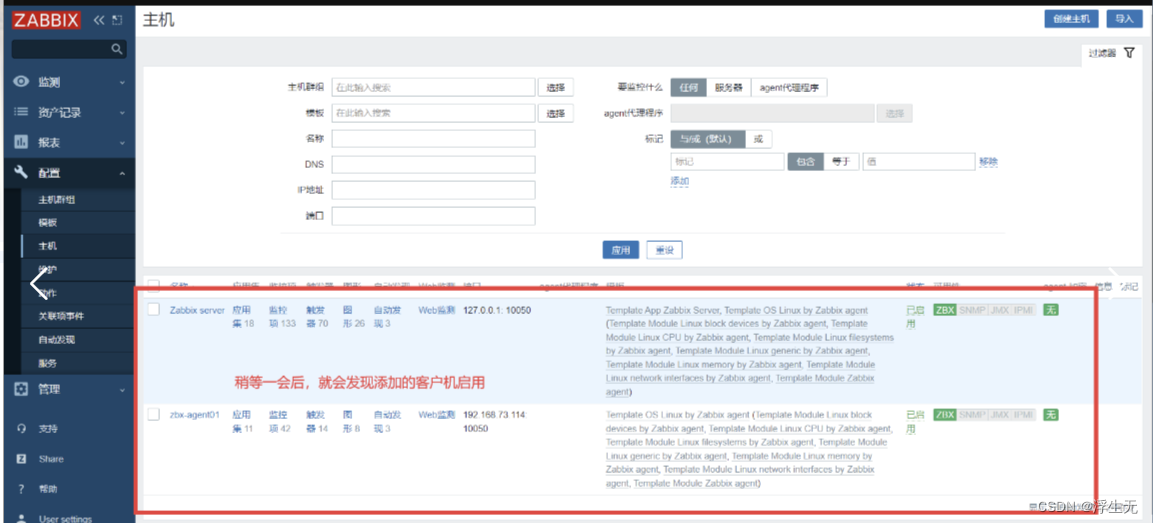This screenshot has height=523, width=1153.
Task: Open 主机群组 in configuration submenu
Action: 57,199
